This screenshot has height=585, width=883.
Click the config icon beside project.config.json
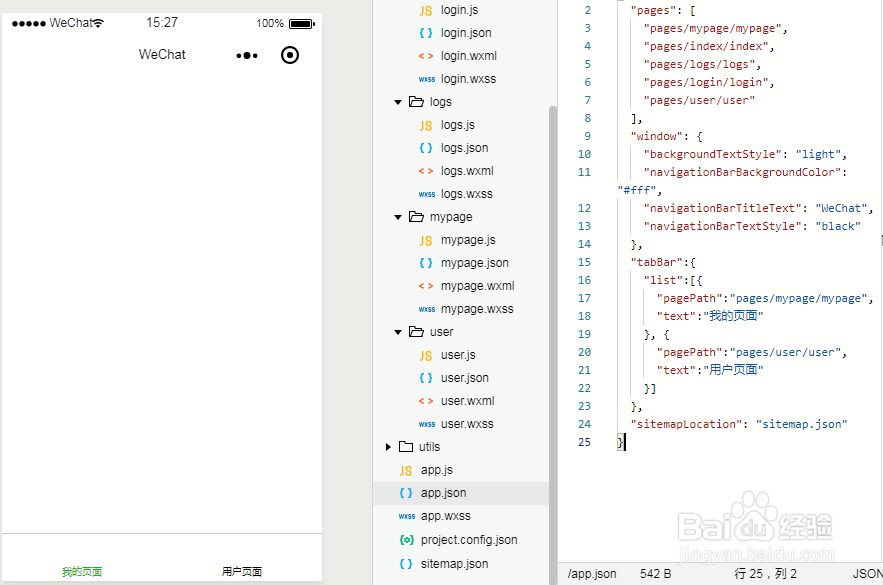[x=406, y=540]
